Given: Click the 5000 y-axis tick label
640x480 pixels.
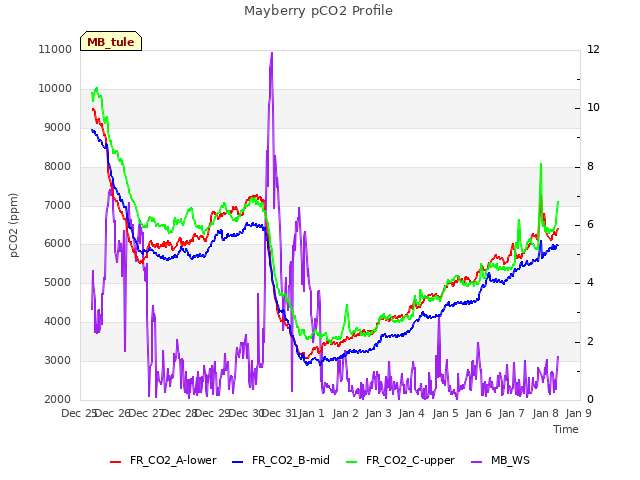Looking at the screenshot, I should [57, 282].
